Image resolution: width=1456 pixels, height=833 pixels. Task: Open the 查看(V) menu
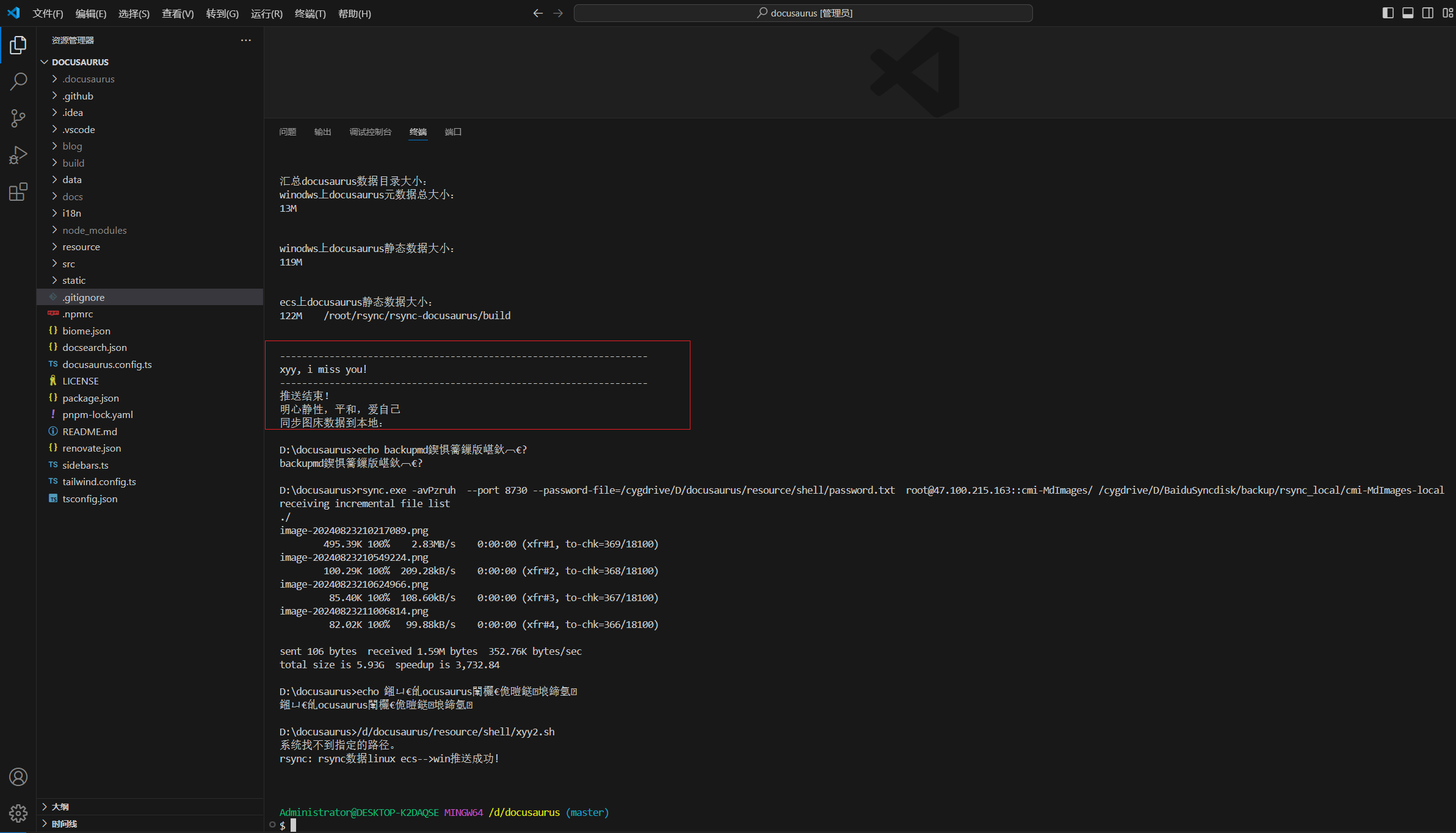pyautogui.click(x=178, y=13)
